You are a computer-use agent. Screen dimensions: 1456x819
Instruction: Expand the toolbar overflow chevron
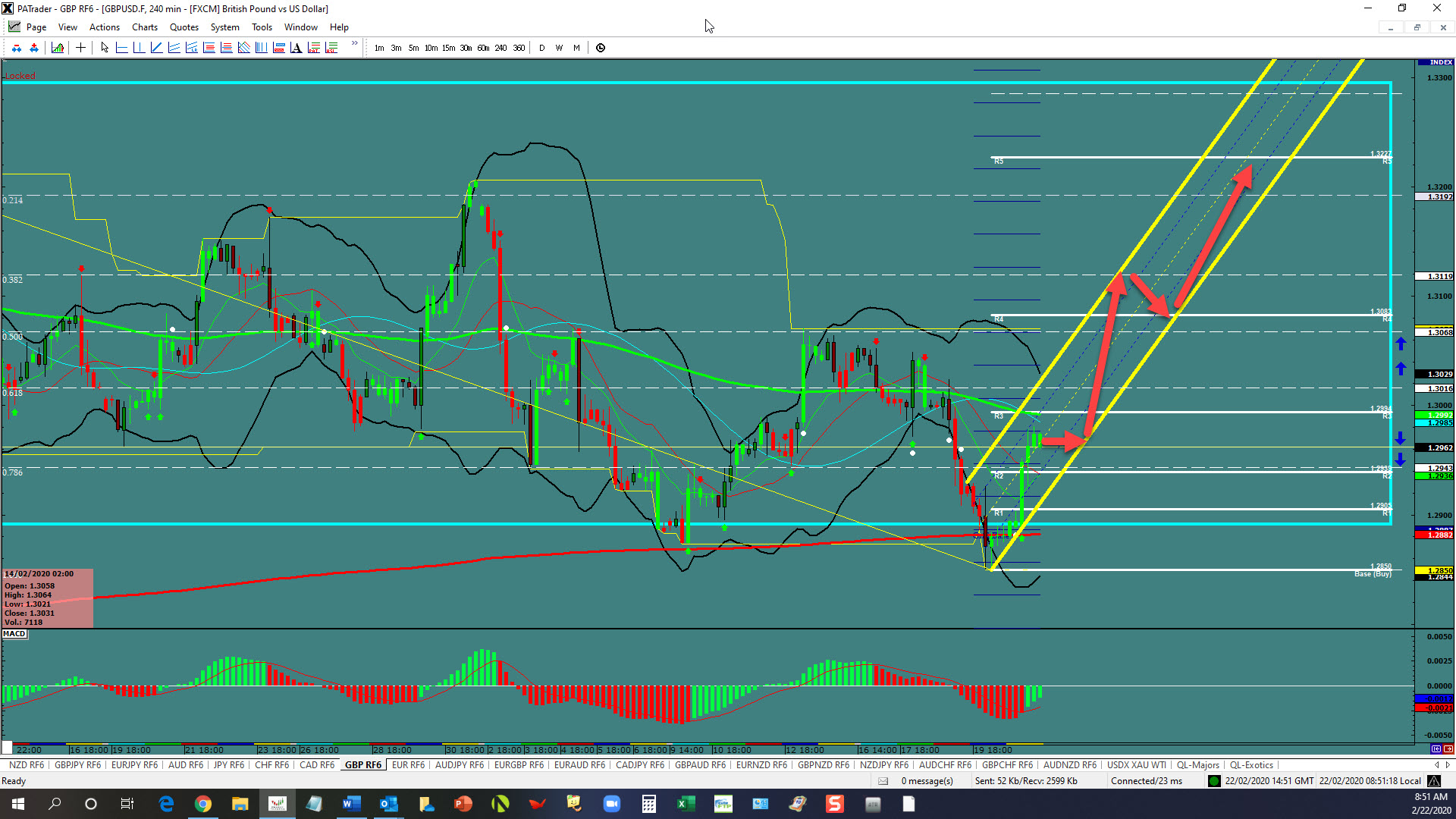tap(354, 43)
